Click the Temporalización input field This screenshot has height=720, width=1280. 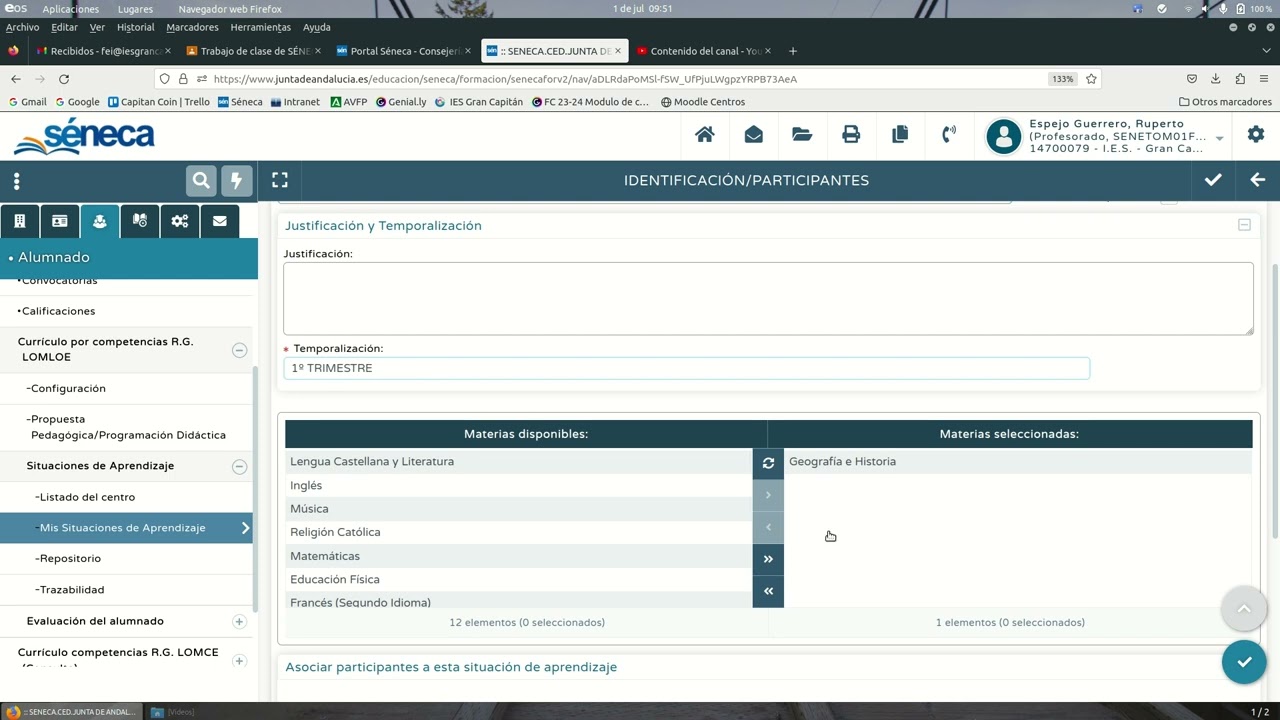(686, 368)
